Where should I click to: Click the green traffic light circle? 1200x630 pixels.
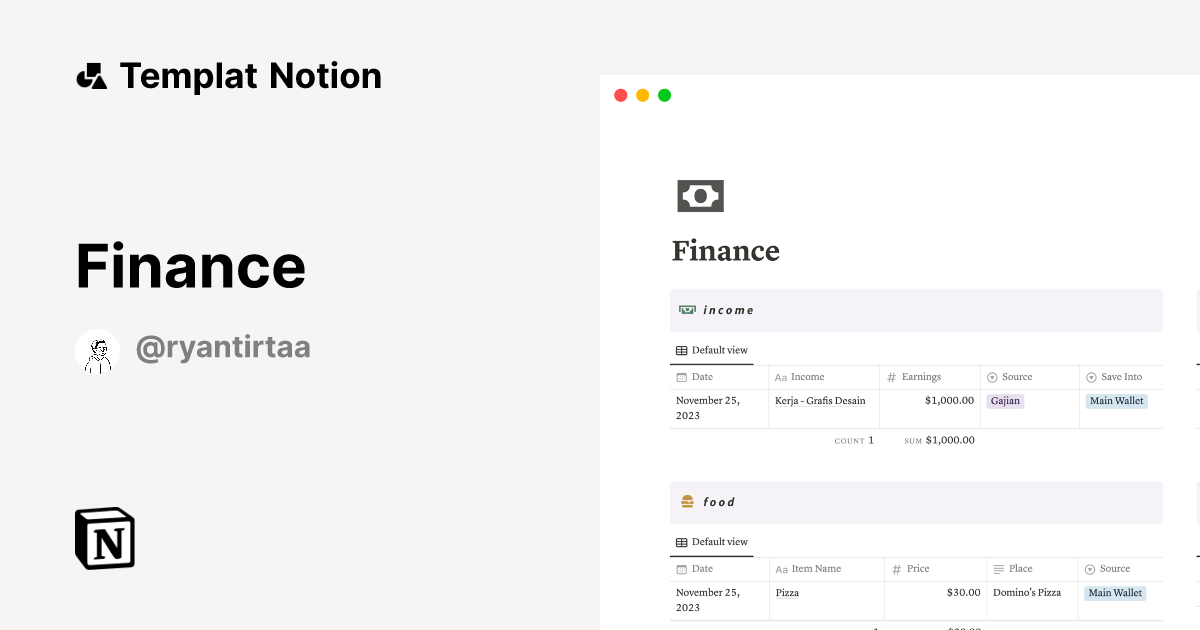(x=664, y=95)
